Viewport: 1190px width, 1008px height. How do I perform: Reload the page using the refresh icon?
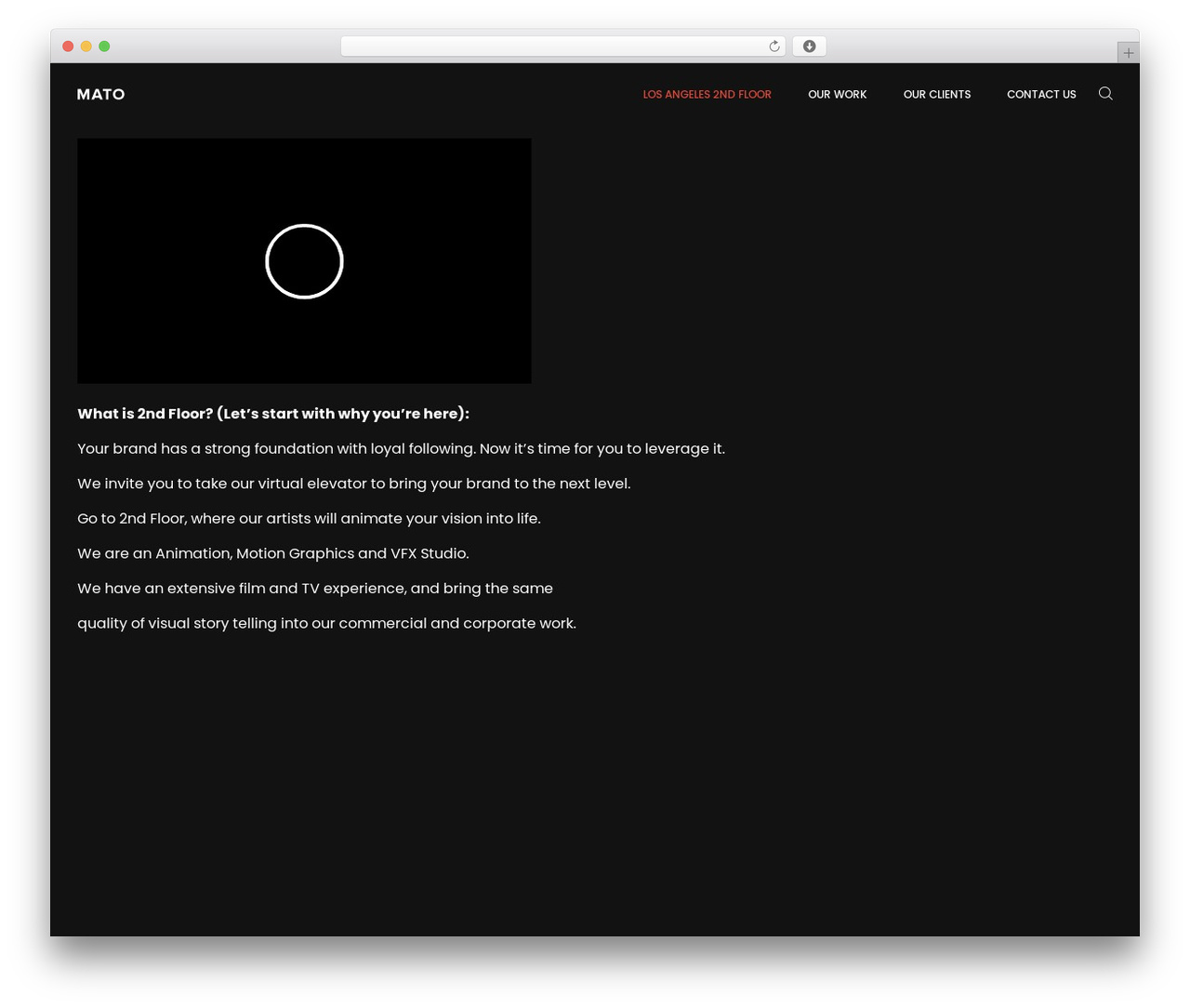774,46
